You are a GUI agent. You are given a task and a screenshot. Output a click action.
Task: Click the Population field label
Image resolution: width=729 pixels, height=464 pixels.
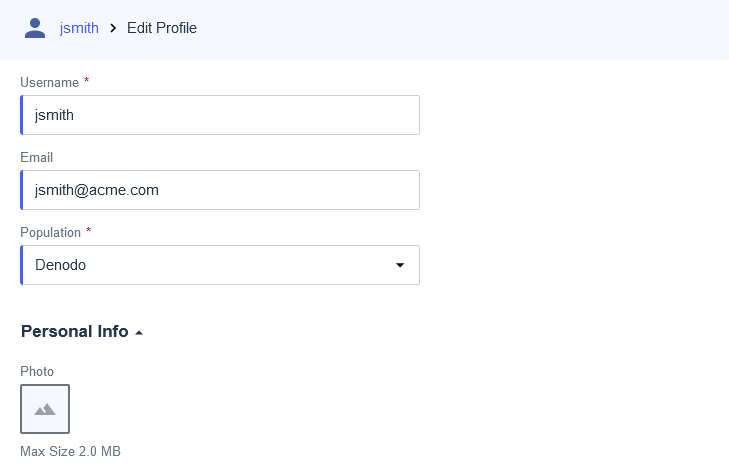pos(50,232)
